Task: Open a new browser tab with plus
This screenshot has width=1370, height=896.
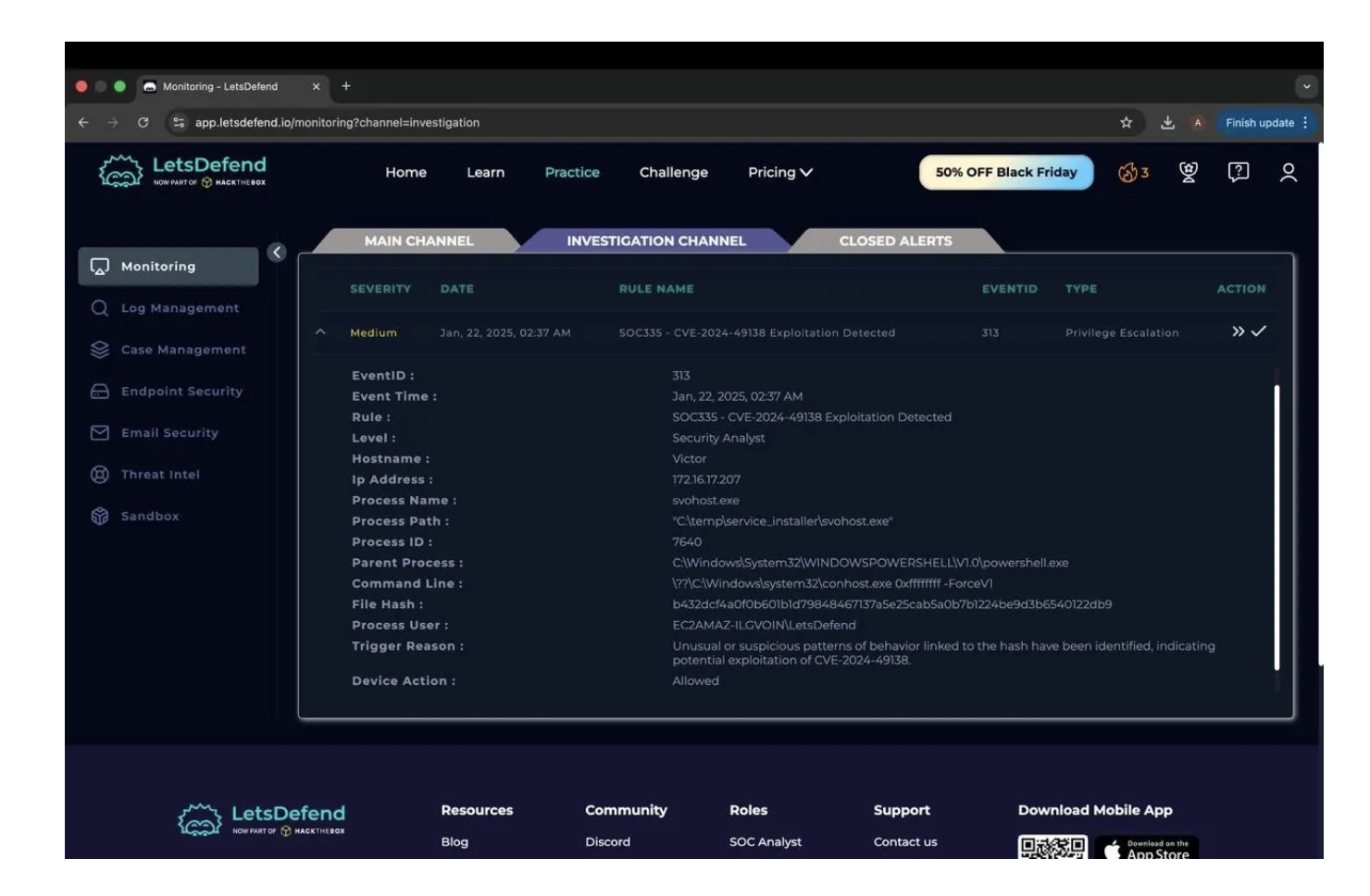Action: [346, 86]
